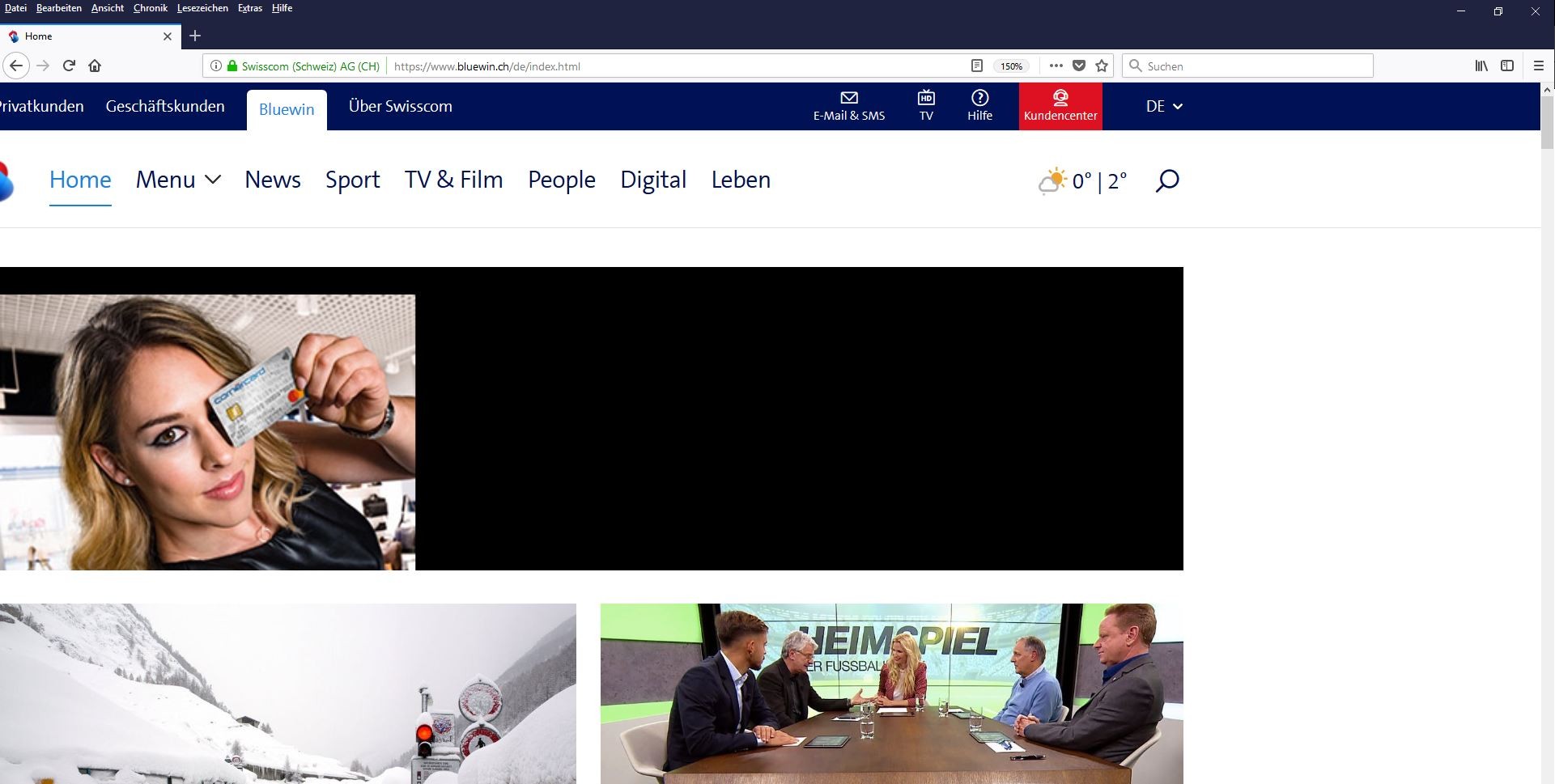
Task: Toggle reader view icon in address bar
Action: (977, 66)
